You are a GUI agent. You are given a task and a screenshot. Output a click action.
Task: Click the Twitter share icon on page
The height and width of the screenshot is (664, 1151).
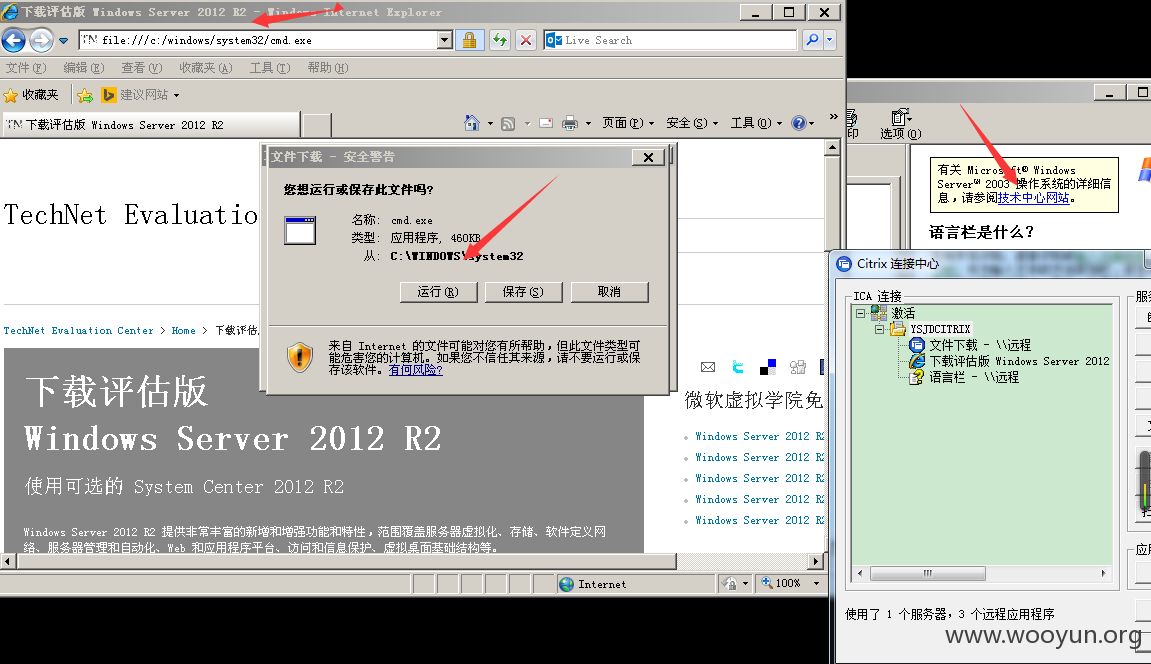point(738,367)
